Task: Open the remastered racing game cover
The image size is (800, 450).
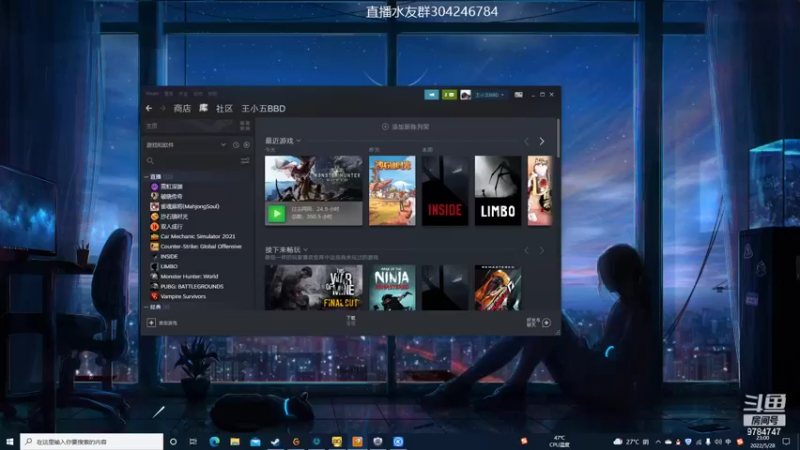Action: pyautogui.click(x=498, y=287)
